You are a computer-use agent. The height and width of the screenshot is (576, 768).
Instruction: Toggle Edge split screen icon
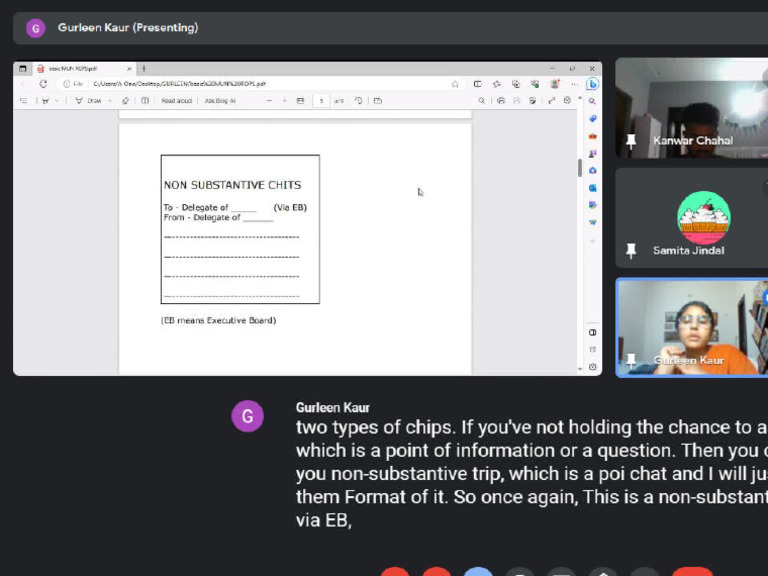click(478, 84)
